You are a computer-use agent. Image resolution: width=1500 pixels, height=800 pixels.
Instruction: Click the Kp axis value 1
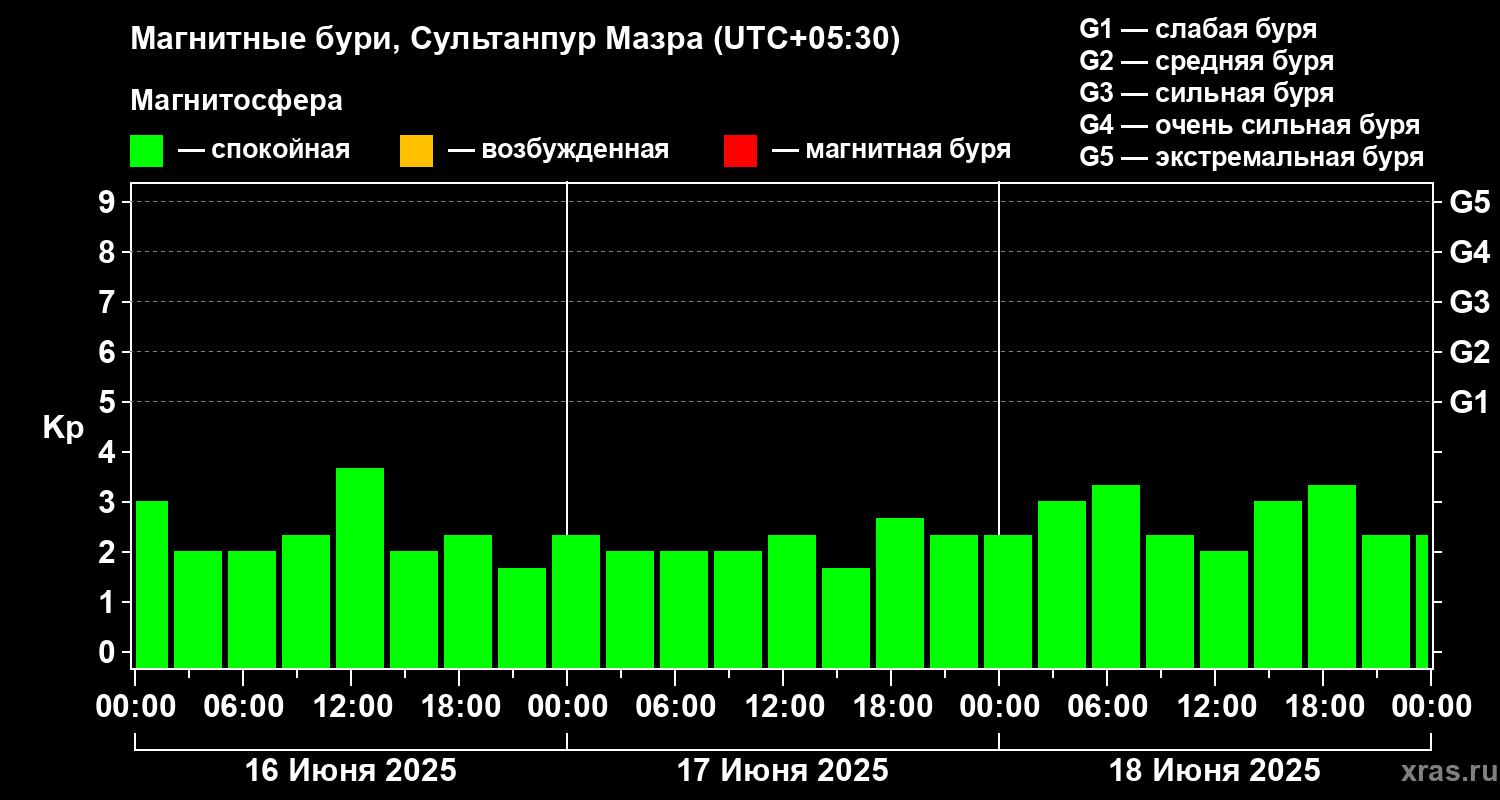click(x=109, y=602)
